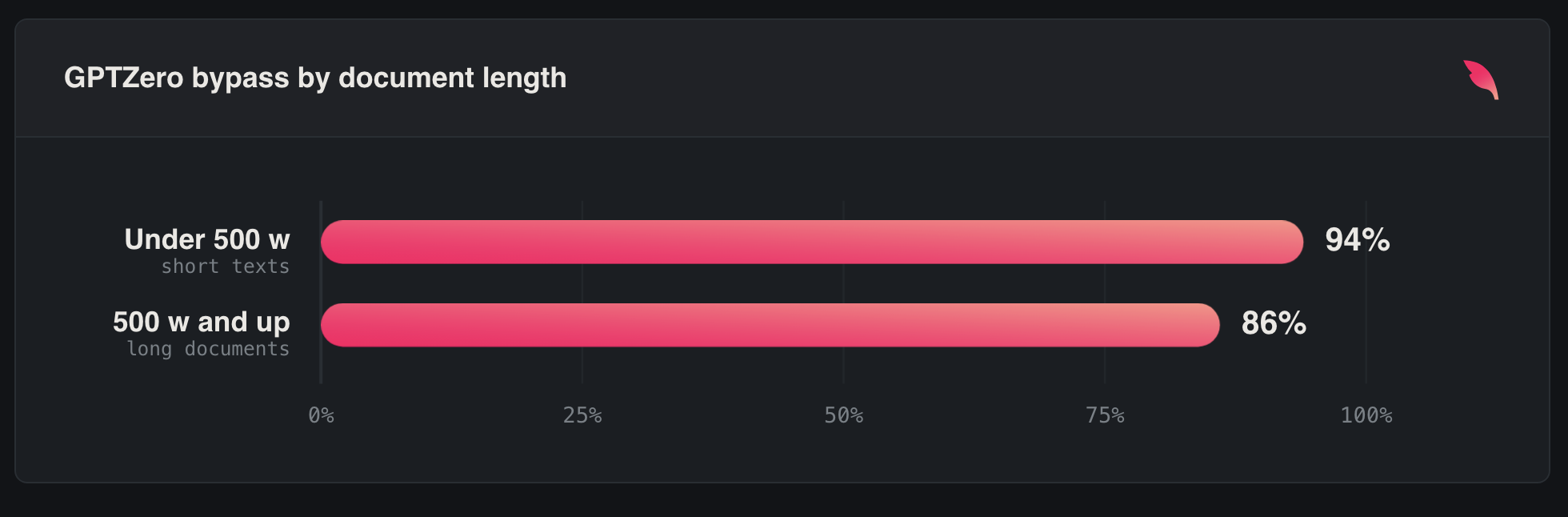
Task: Click the 94% value label
Action: click(1358, 240)
